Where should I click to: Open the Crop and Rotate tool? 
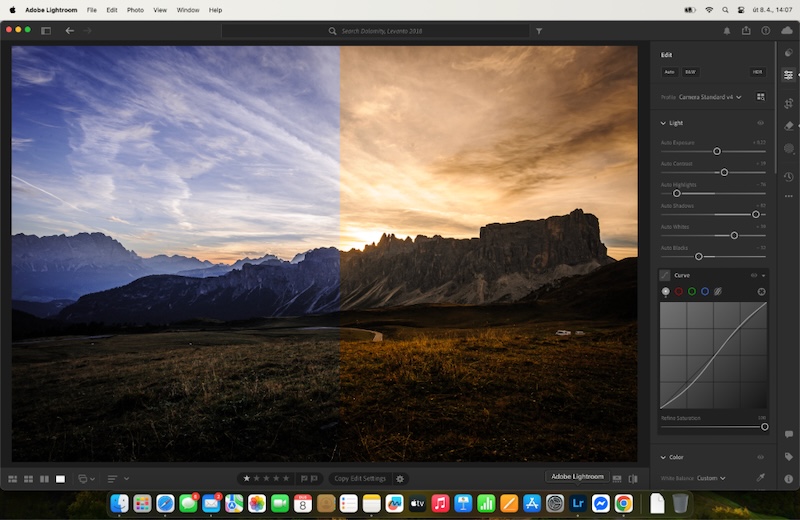789,103
